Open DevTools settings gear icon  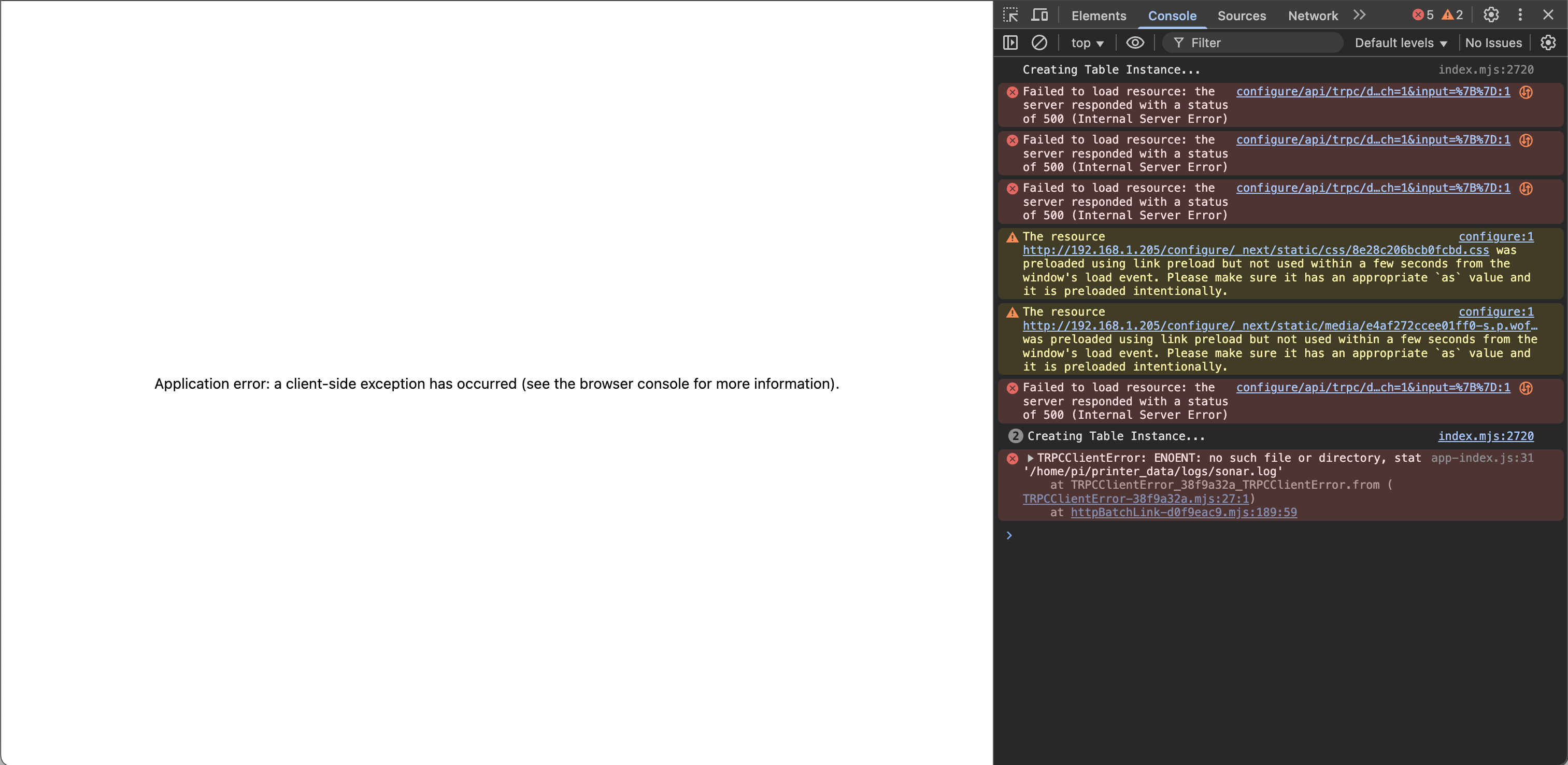(1491, 15)
